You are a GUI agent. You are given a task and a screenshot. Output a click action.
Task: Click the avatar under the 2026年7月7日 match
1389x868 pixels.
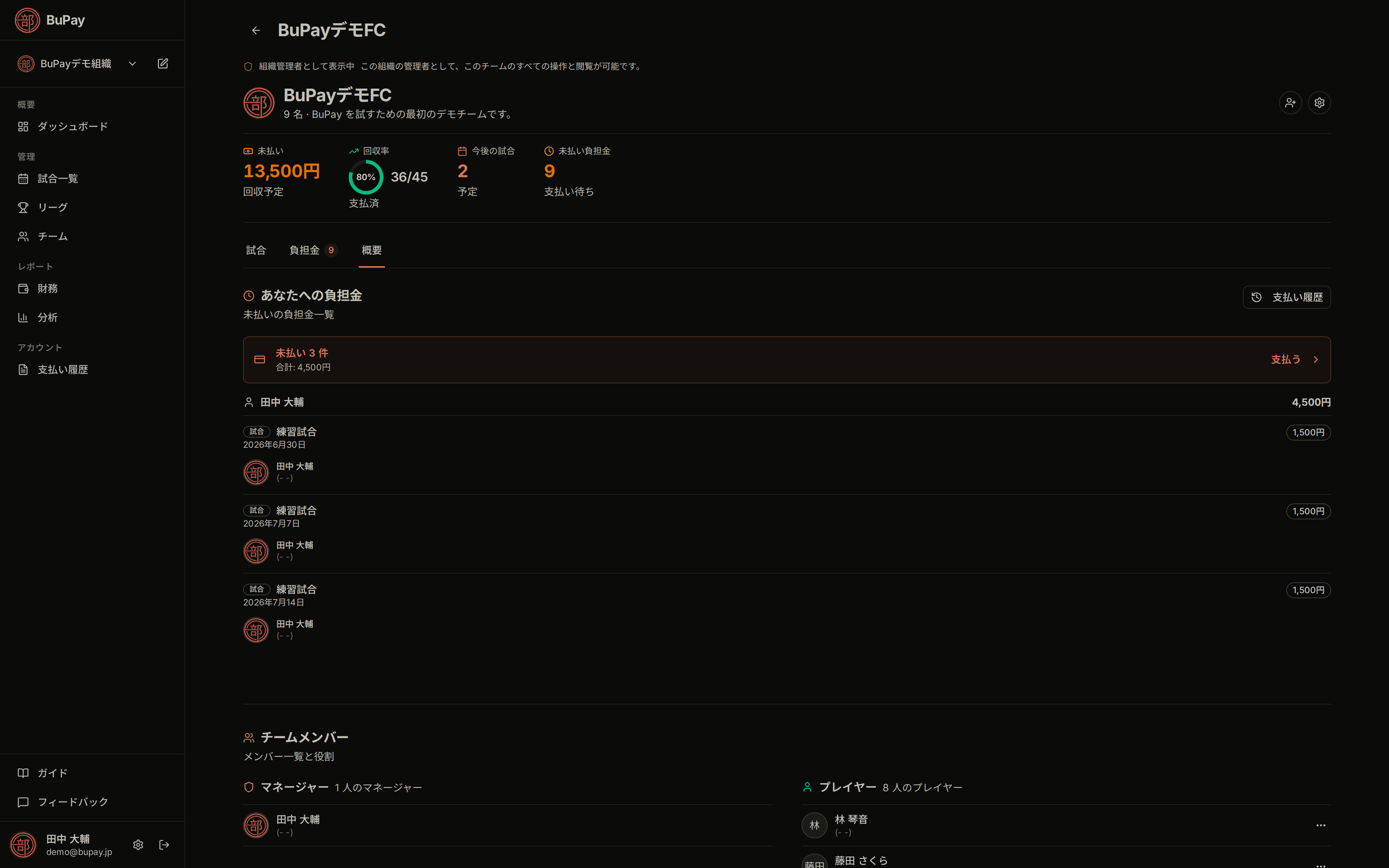(256, 551)
